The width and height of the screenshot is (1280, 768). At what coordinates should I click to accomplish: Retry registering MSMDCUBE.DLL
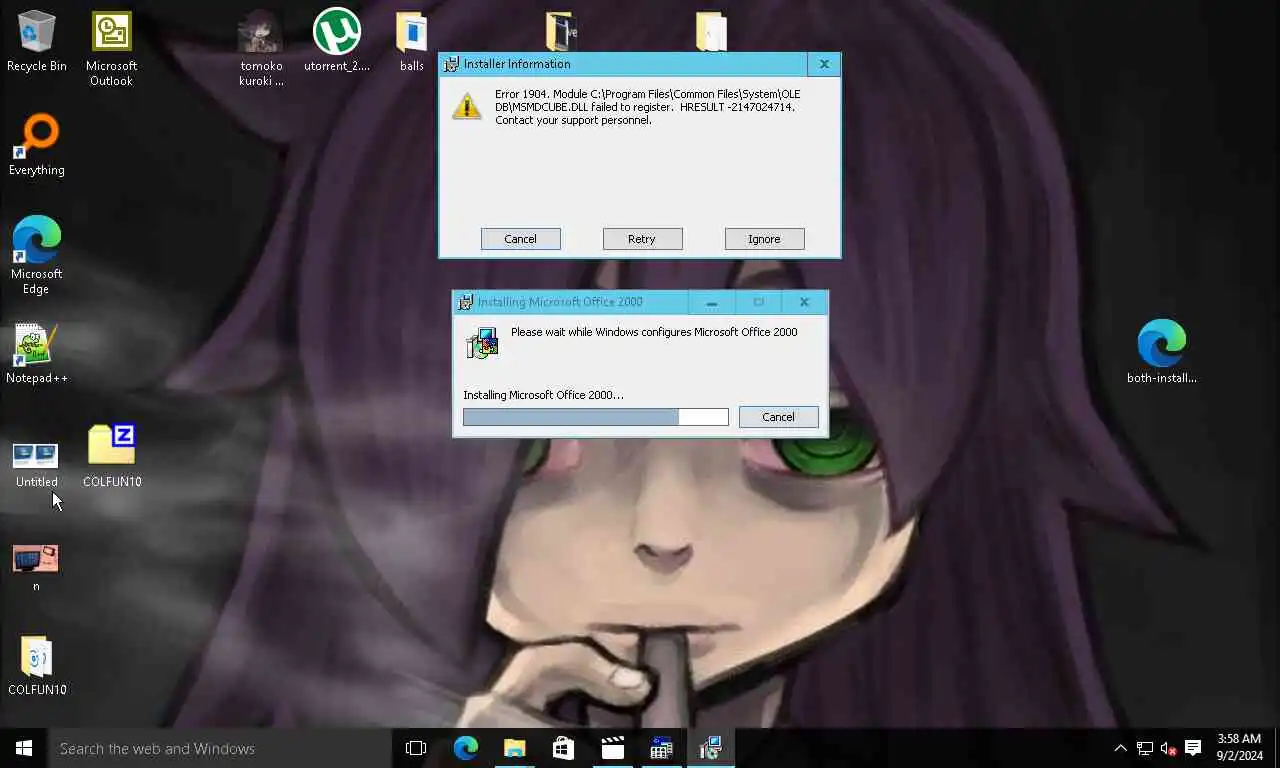tap(642, 239)
